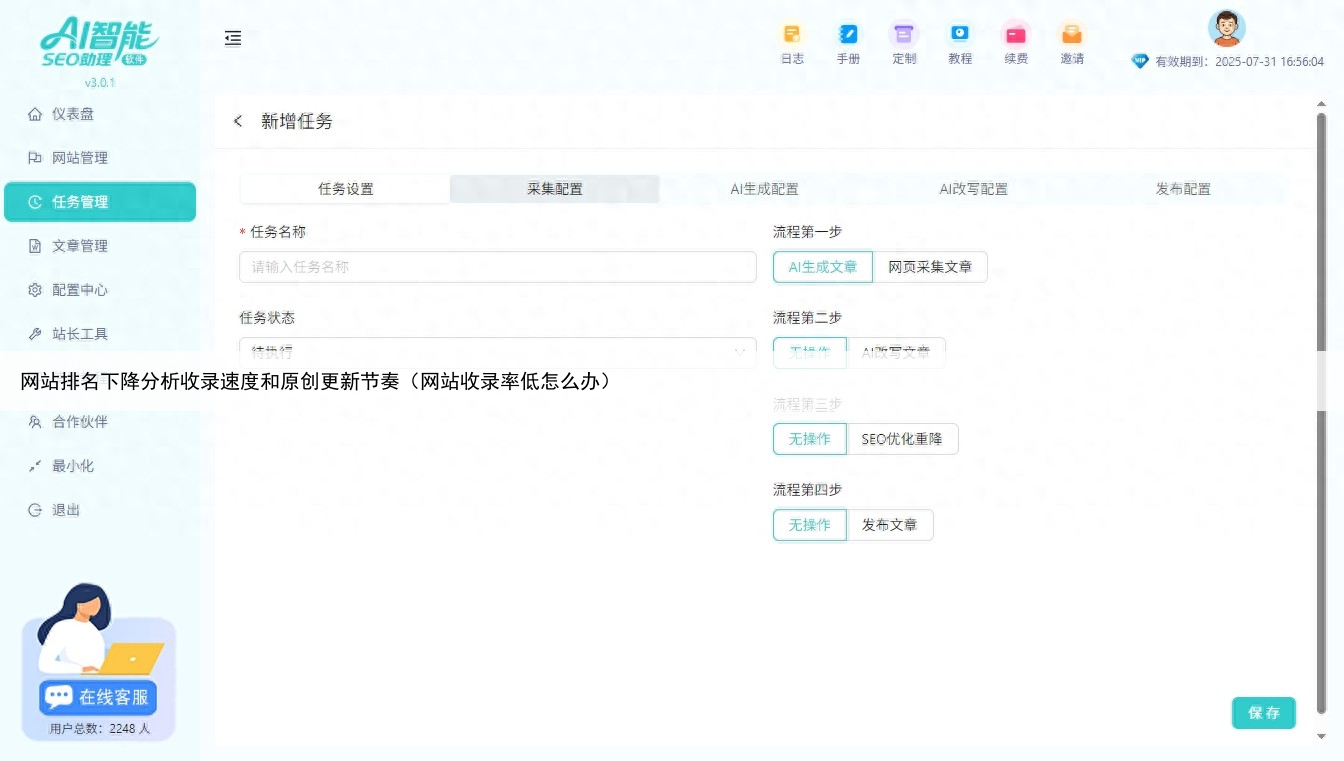Open the 手册 (manual) icon

point(848,40)
